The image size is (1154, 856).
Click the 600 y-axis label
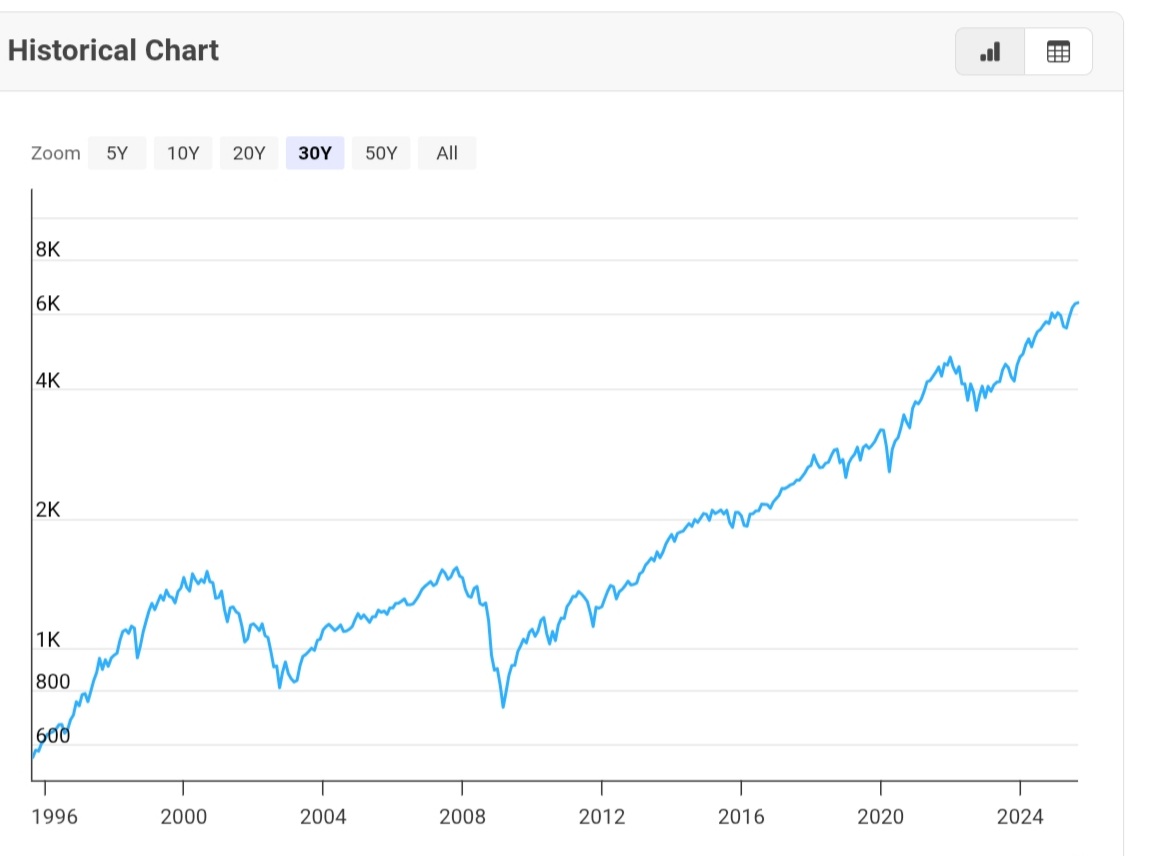coord(53,736)
